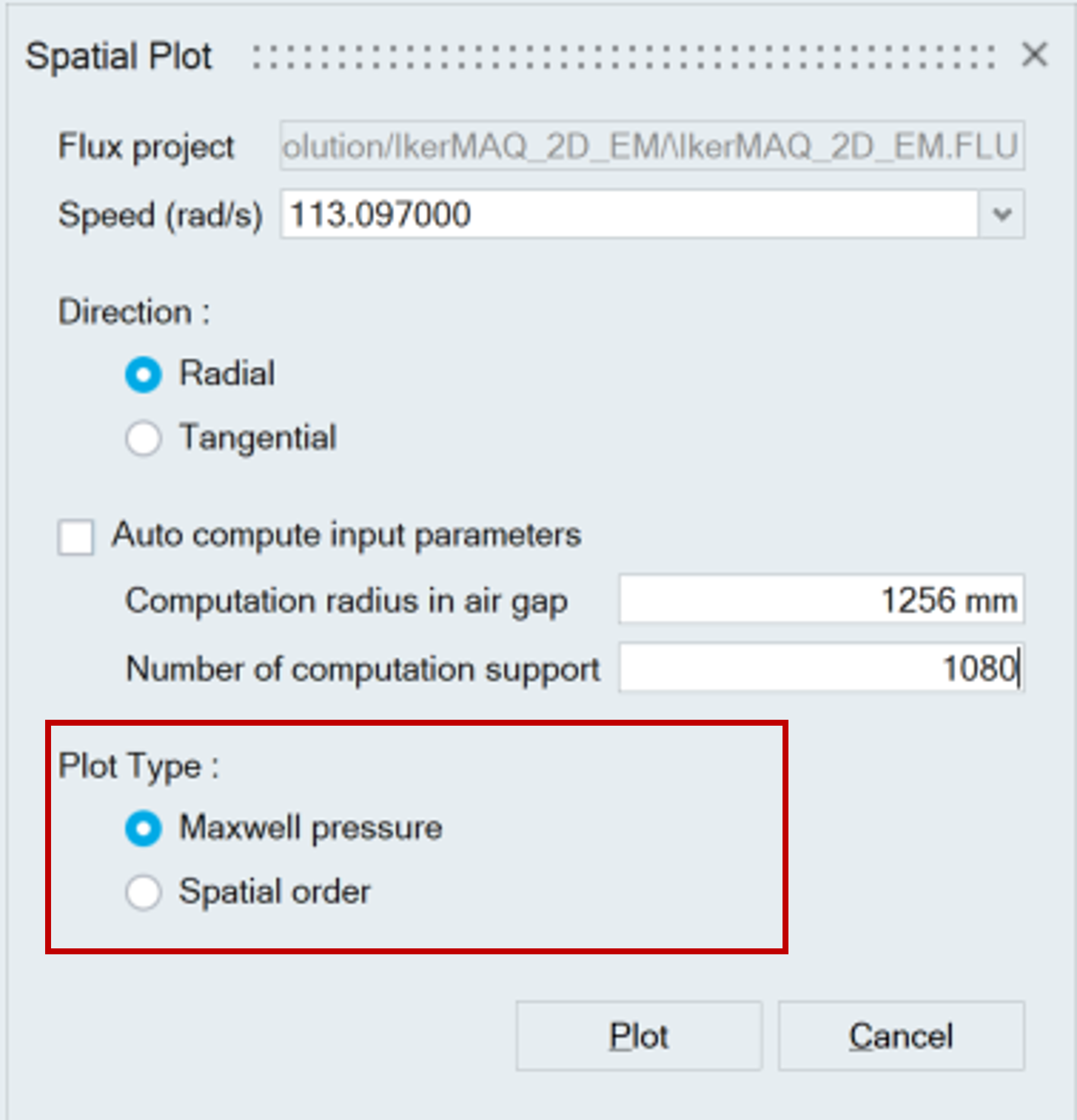Click the Speed value input field
The width and height of the screenshot is (1077, 1120).
click(x=629, y=214)
